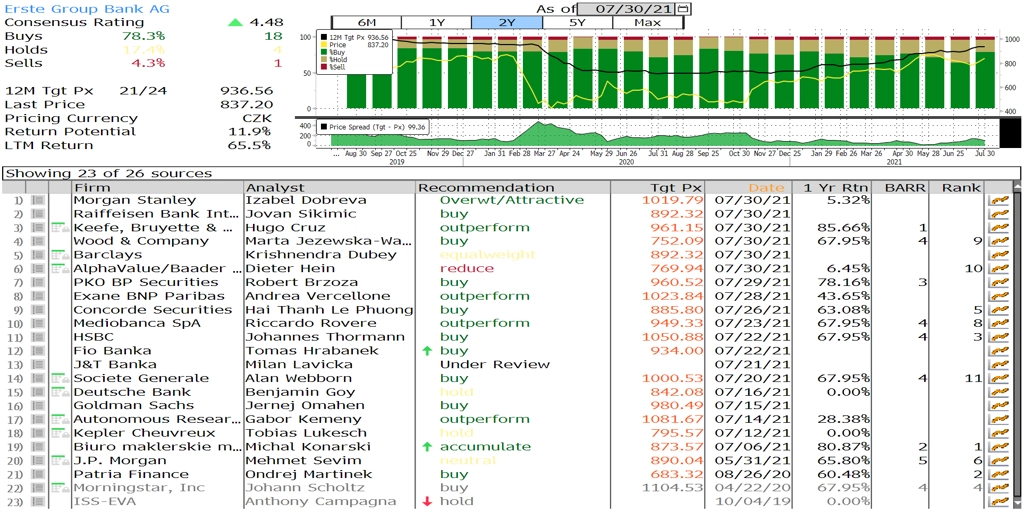Click the analyst chart icon for Exane BNP Paribas
The image size is (1024, 513).
tap(999, 296)
